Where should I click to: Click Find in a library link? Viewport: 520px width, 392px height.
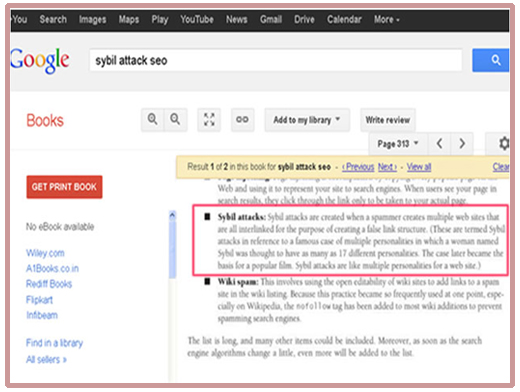[54, 343]
